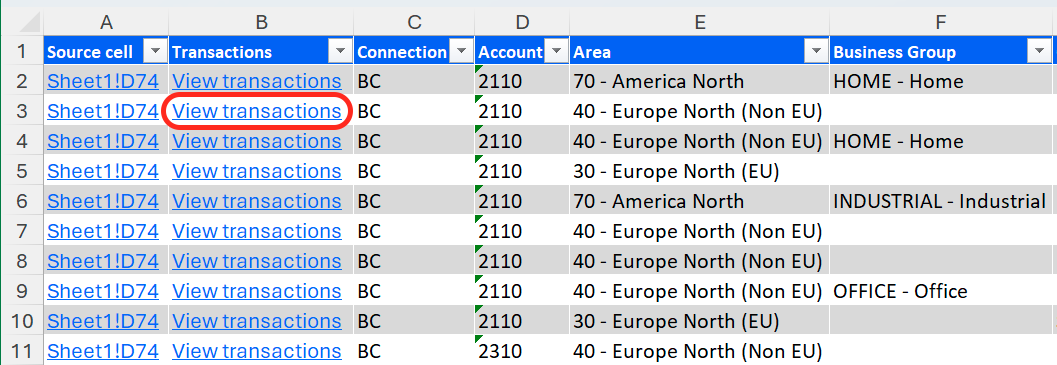This screenshot has width=1057, height=365.
Task: Open the Area column filter dropdown
Action: point(817,52)
